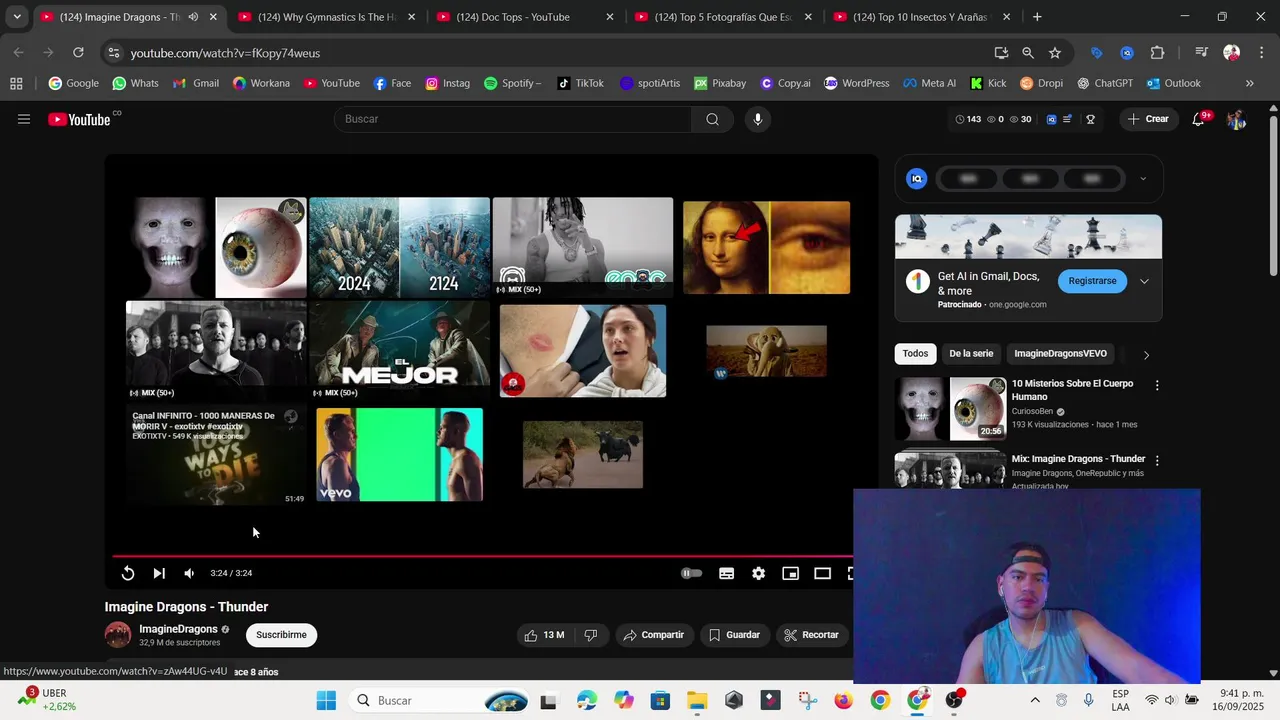The width and height of the screenshot is (1280, 720).
Task: Show hidden system tray icons
Action: [x=1035, y=700]
